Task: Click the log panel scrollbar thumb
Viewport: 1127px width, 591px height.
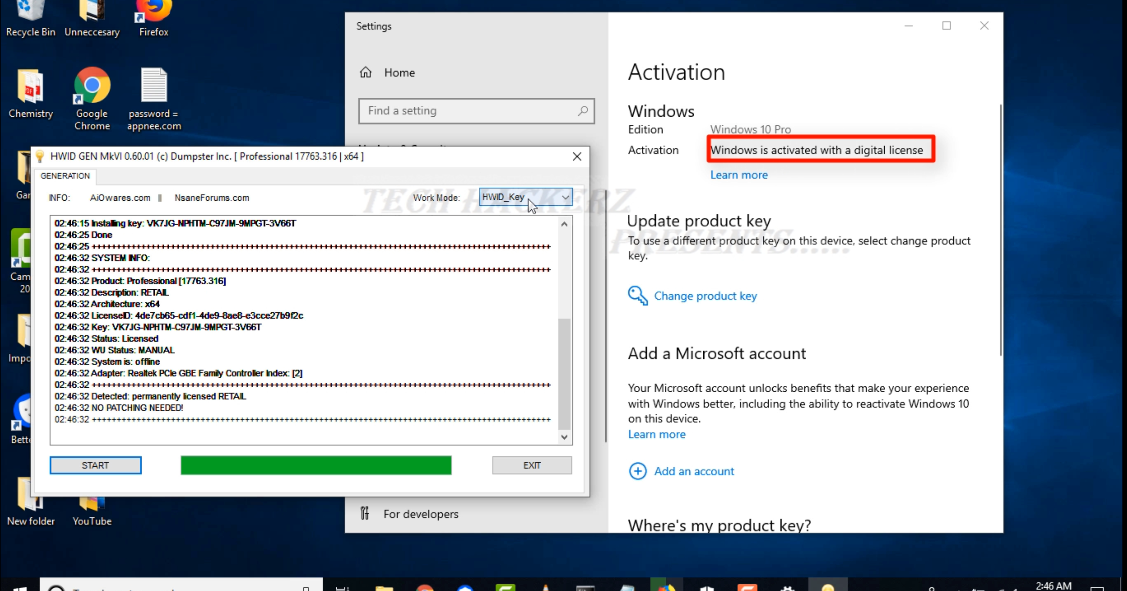Action: point(564,374)
